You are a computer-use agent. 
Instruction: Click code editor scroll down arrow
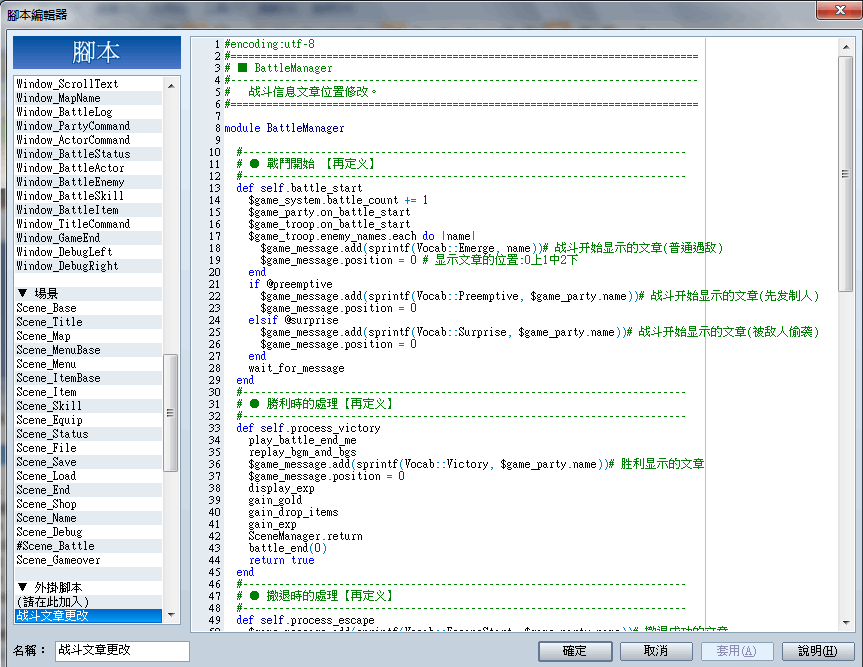(x=846, y=622)
